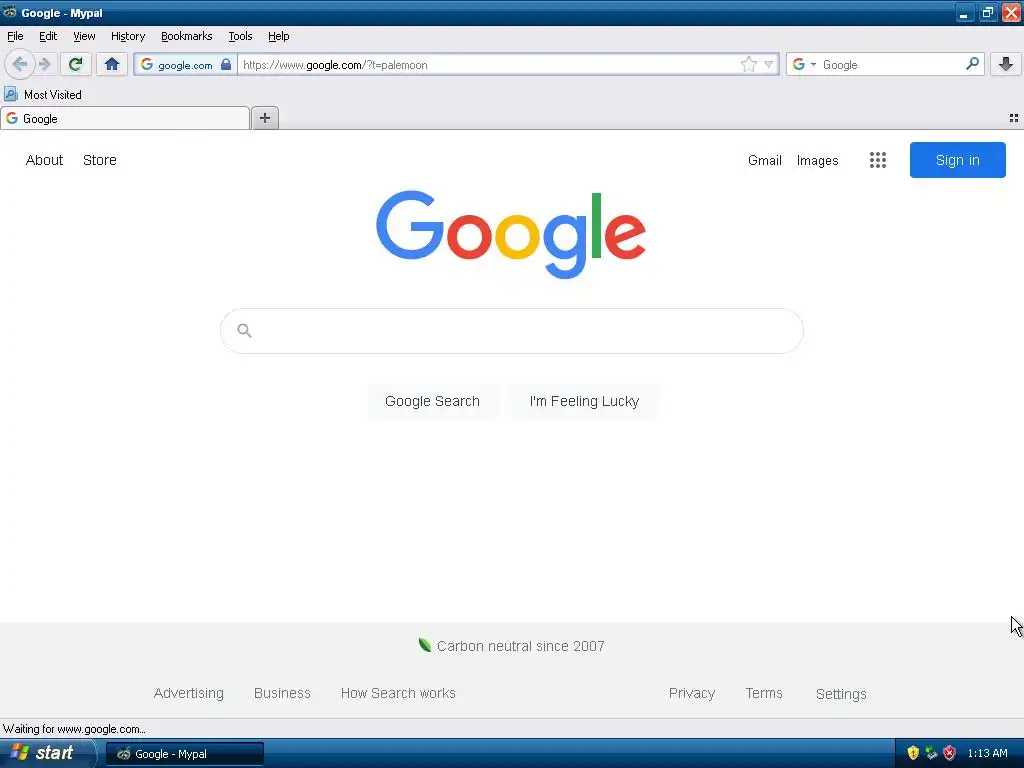The width and height of the screenshot is (1024, 768).
Task: Open the Images link
Action: [x=818, y=160]
